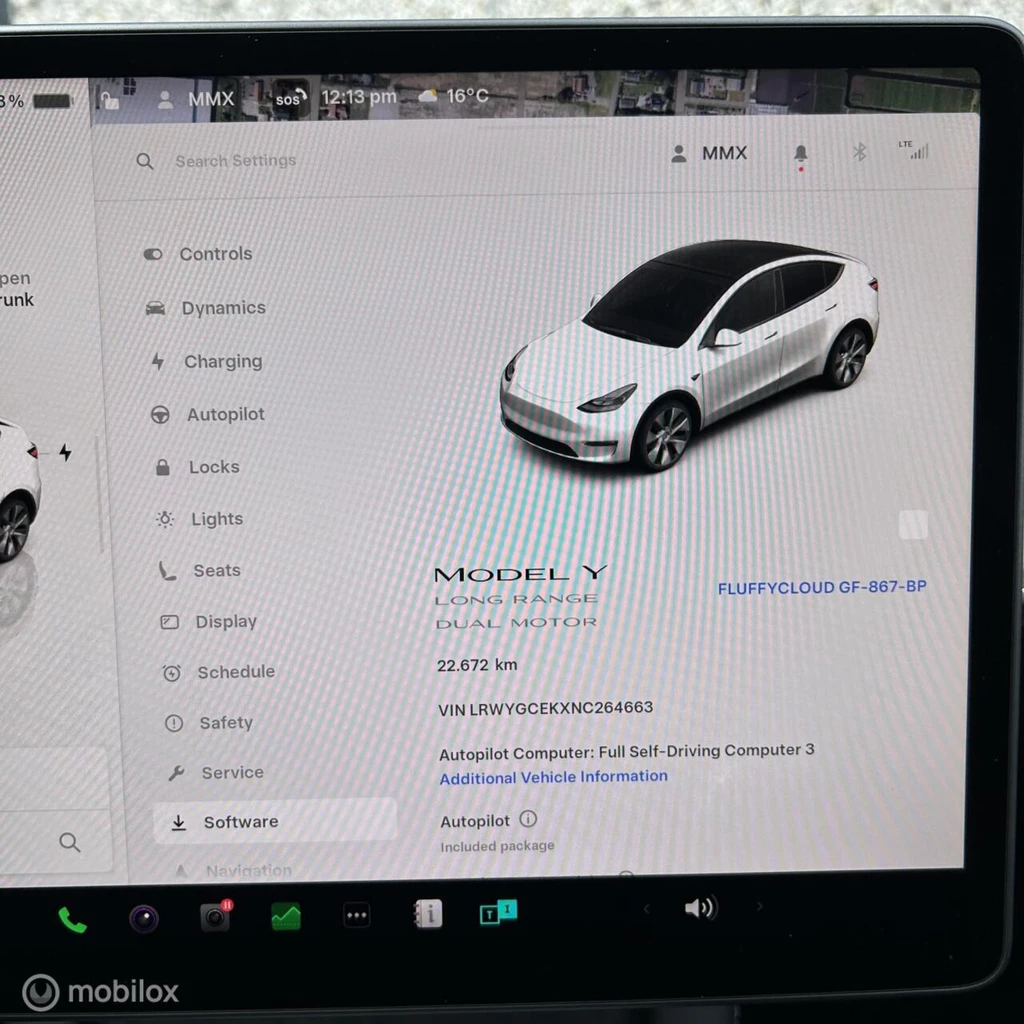Tap the MMX profile in top status bar
Image resolution: width=1024 pixels, height=1024 pixels.
[x=197, y=99]
